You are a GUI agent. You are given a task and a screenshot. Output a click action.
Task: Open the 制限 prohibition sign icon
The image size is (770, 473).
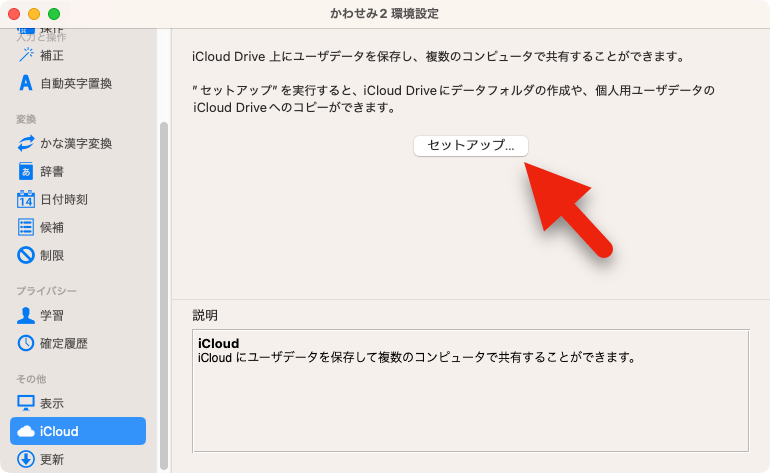tap(26, 255)
